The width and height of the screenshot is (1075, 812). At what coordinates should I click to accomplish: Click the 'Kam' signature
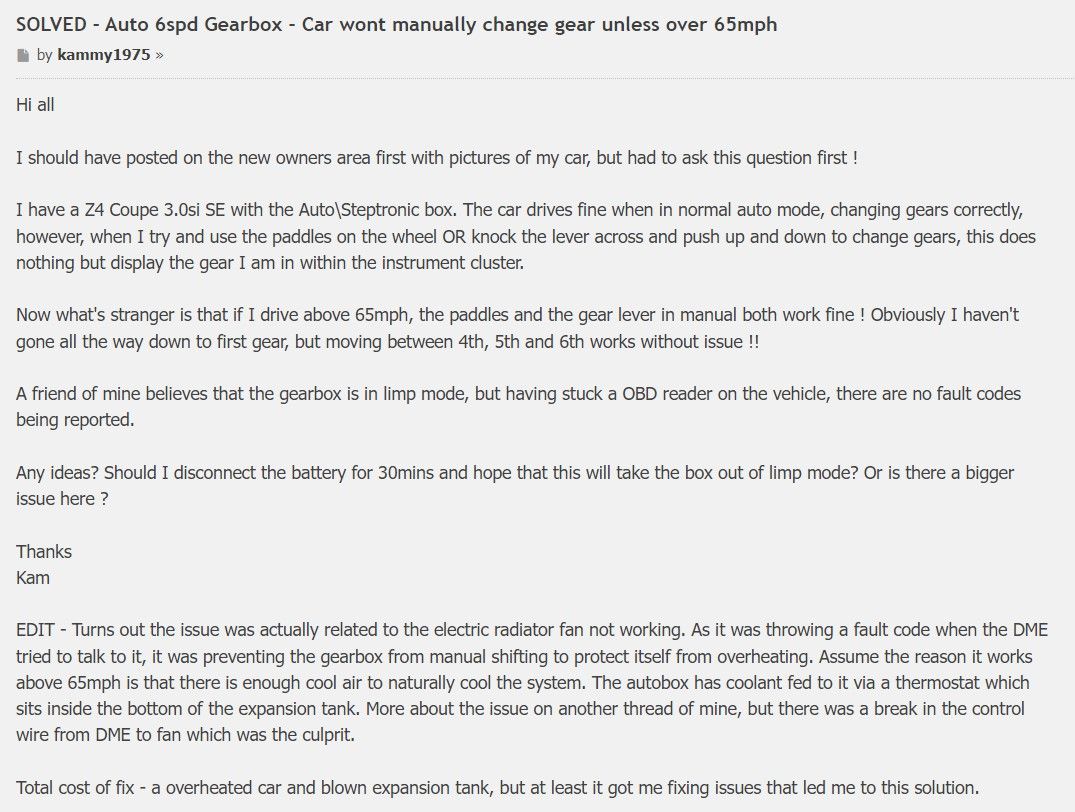point(33,577)
